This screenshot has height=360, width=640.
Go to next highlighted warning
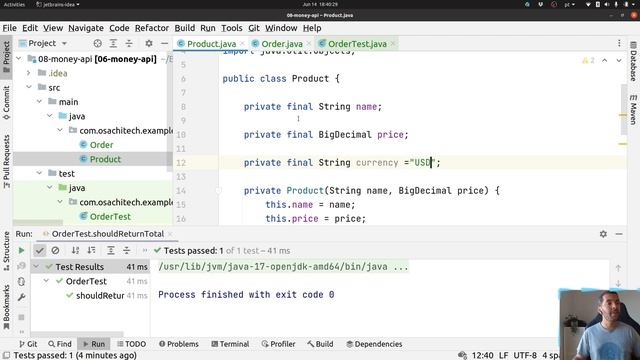point(619,60)
